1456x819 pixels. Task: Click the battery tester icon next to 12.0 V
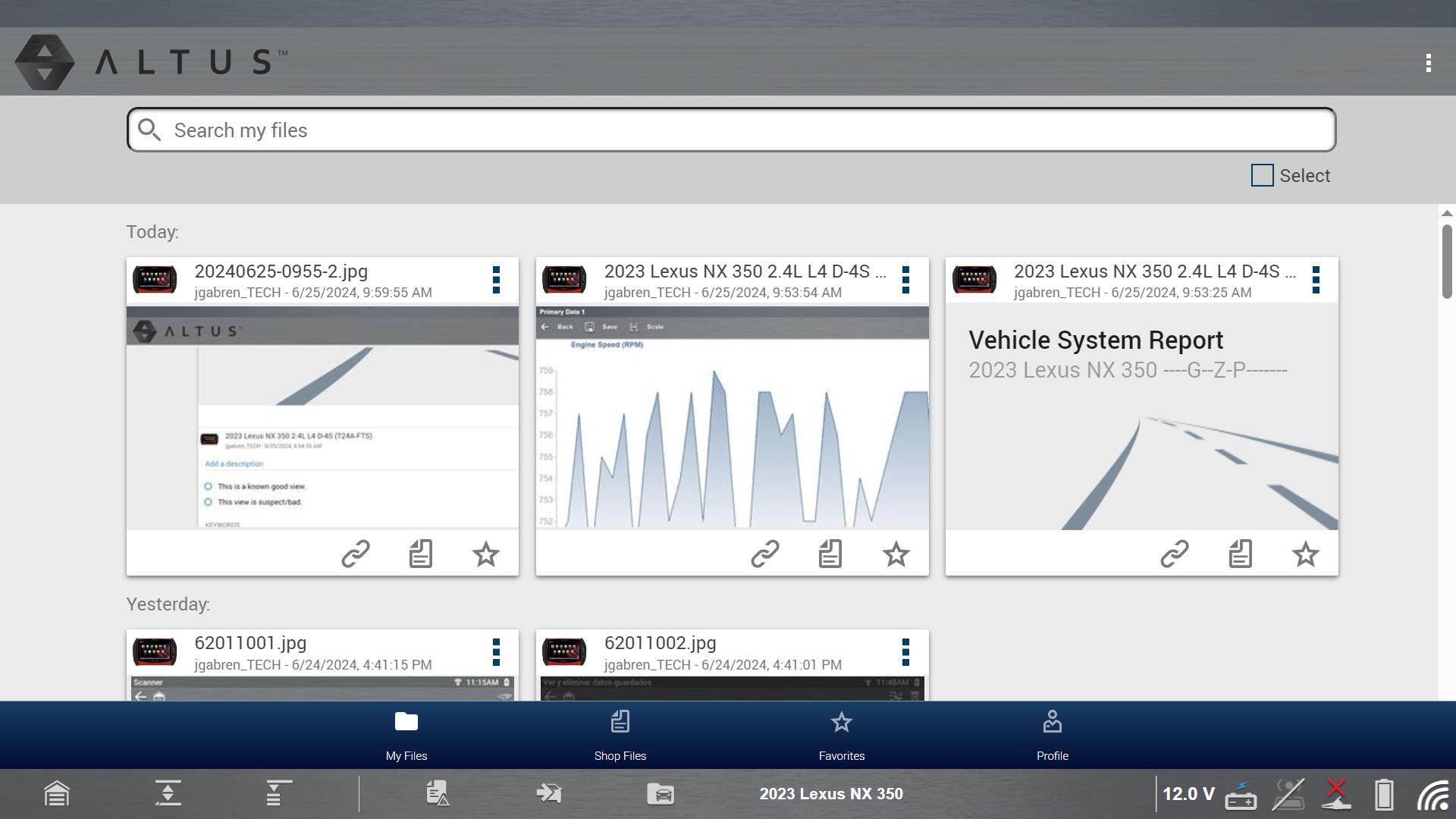pos(1241,795)
